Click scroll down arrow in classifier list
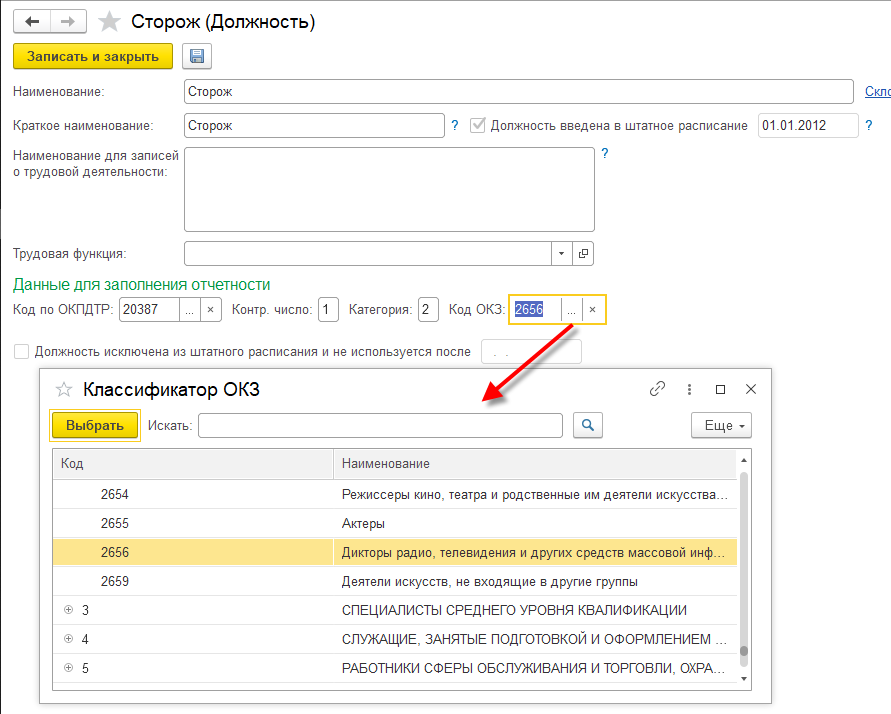 (x=744, y=679)
